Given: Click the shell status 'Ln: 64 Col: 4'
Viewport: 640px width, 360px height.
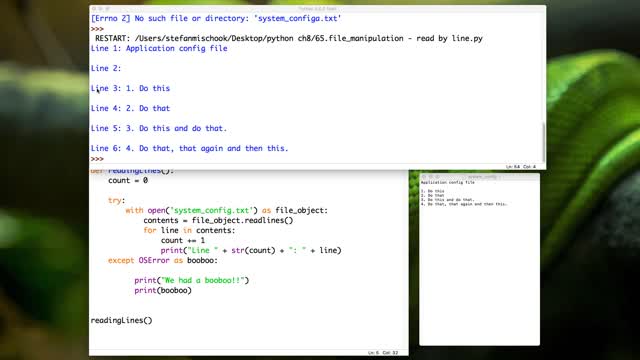Looking at the screenshot, I should pos(520,167).
